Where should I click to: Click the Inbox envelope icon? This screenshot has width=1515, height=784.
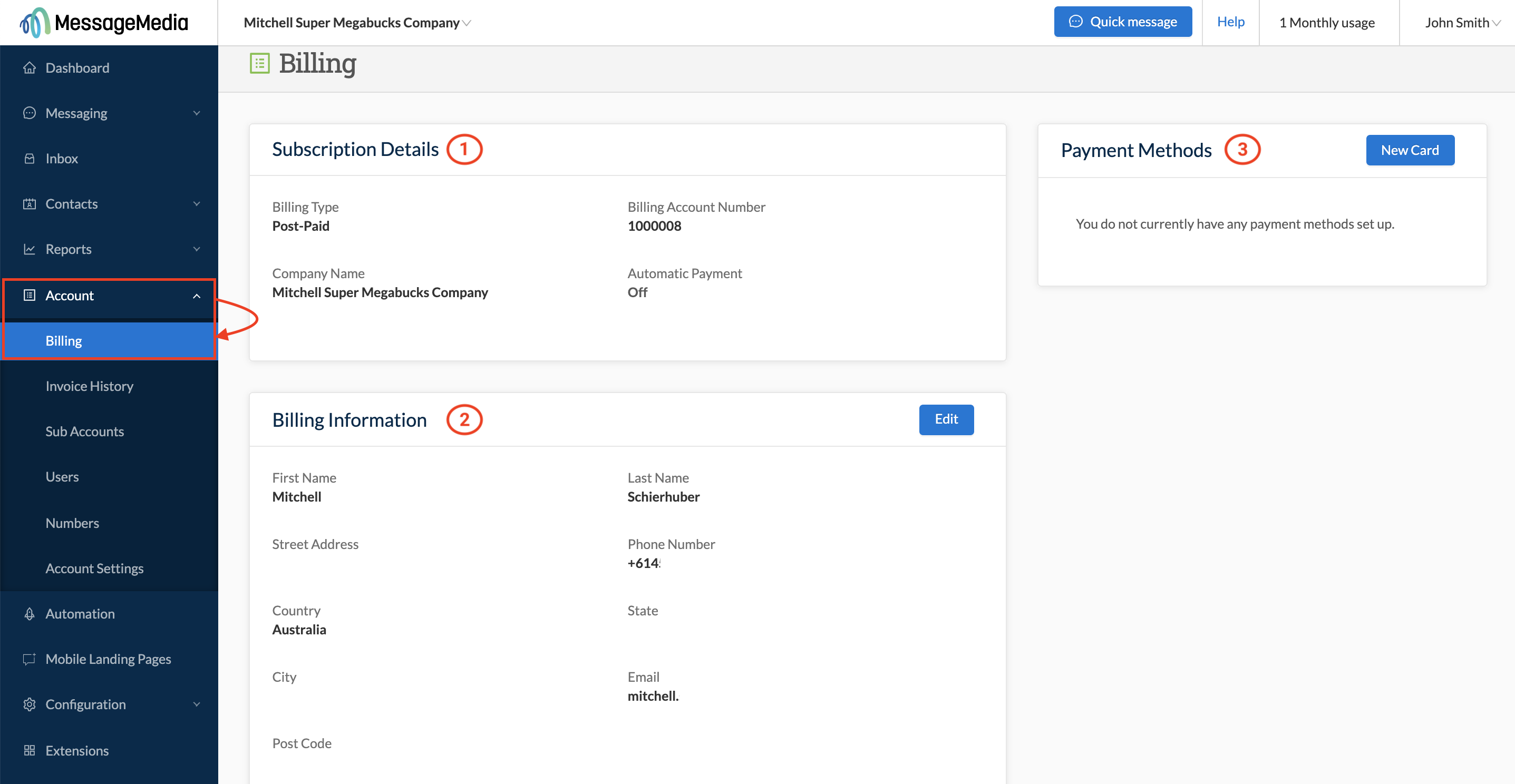pyautogui.click(x=30, y=158)
